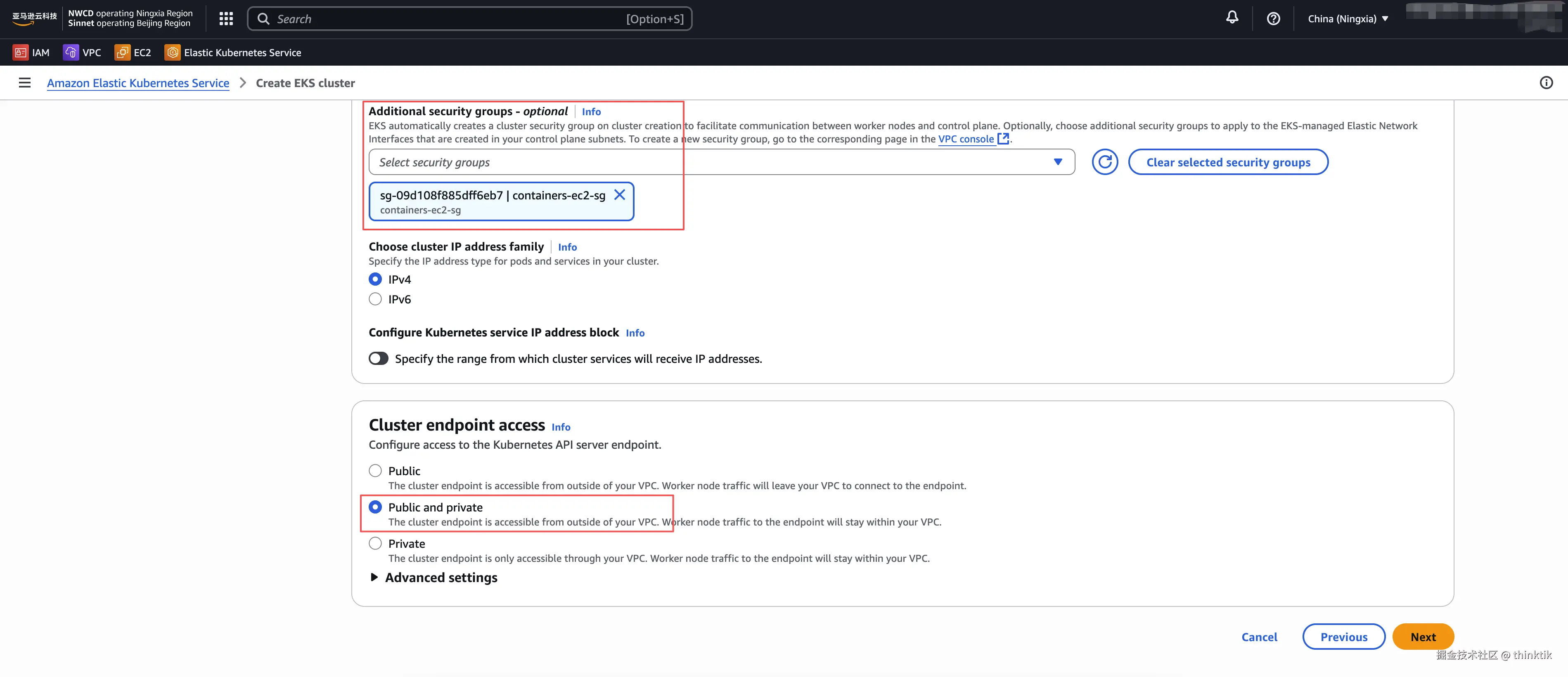The image size is (1568, 677).
Task: Toggle Kubernetes service IP range switch
Action: [x=378, y=359]
